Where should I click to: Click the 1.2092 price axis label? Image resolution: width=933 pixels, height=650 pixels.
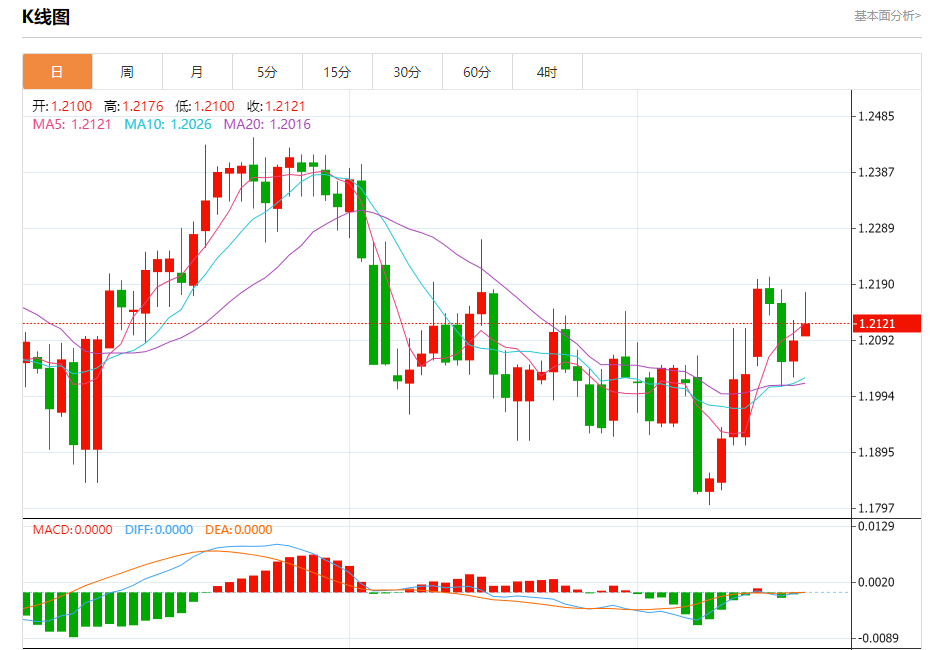click(876, 340)
